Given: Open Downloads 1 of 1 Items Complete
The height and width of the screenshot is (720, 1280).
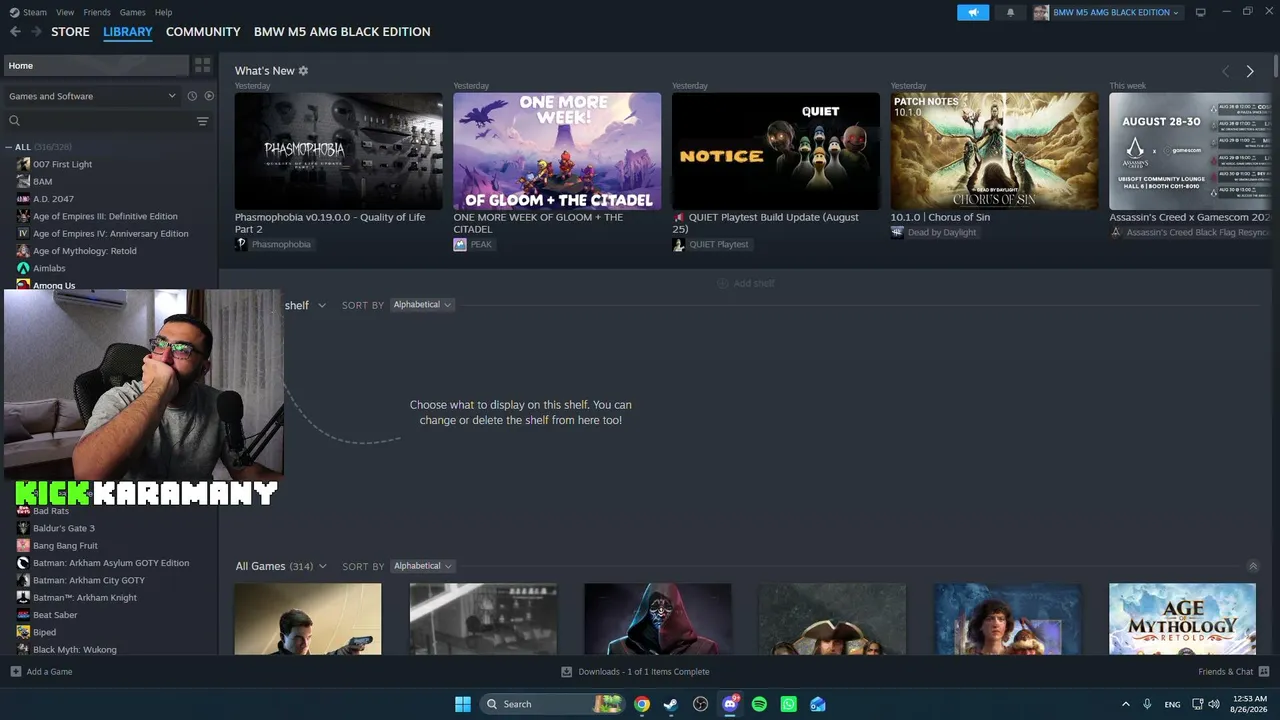Looking at the screenshot, I should pos(644,672).
